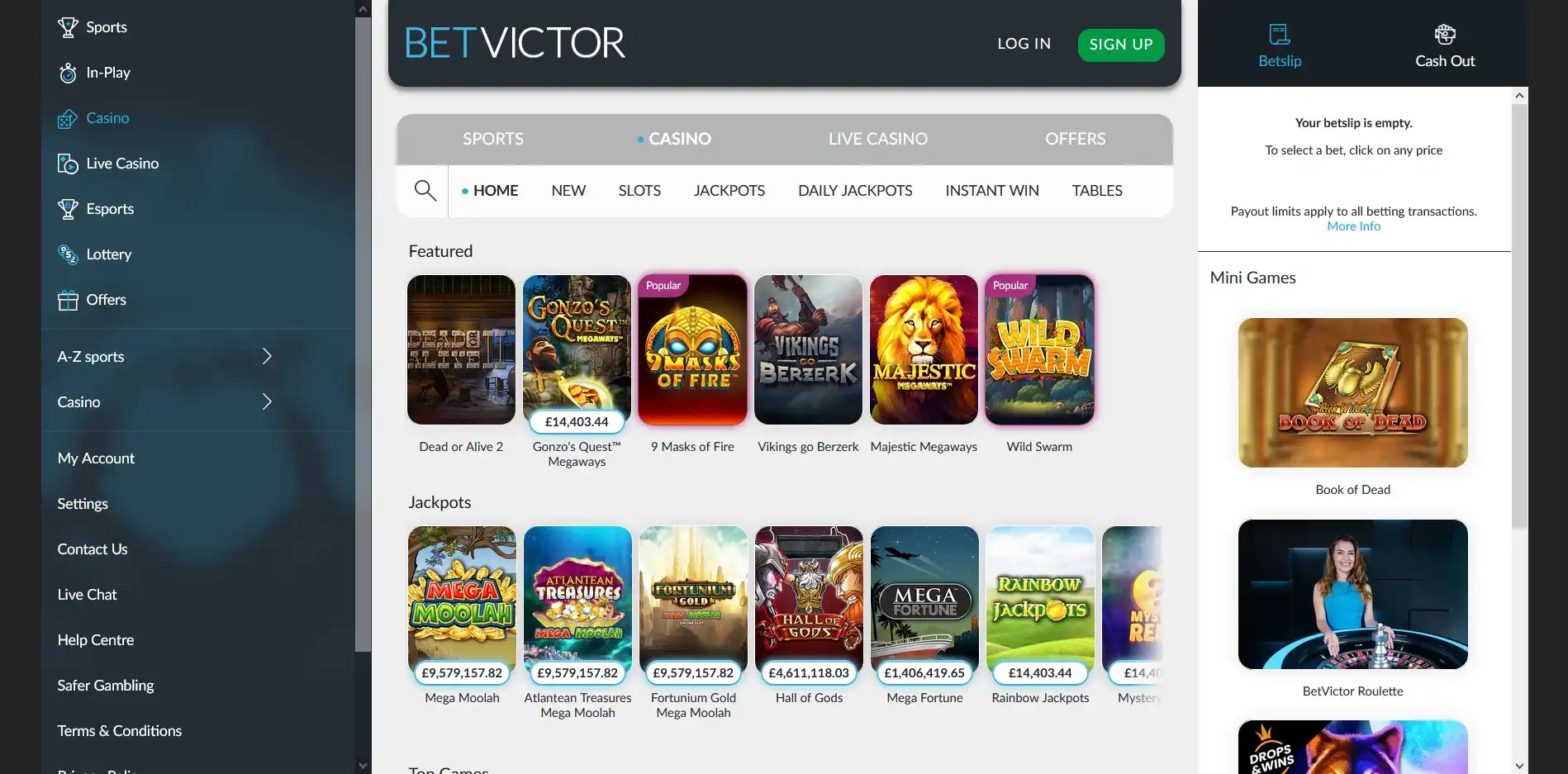The height and width of the screenshot is (774, 1568).
Task: Click the In-Play stopwatch icon
Action: click(x=68, y=73)
